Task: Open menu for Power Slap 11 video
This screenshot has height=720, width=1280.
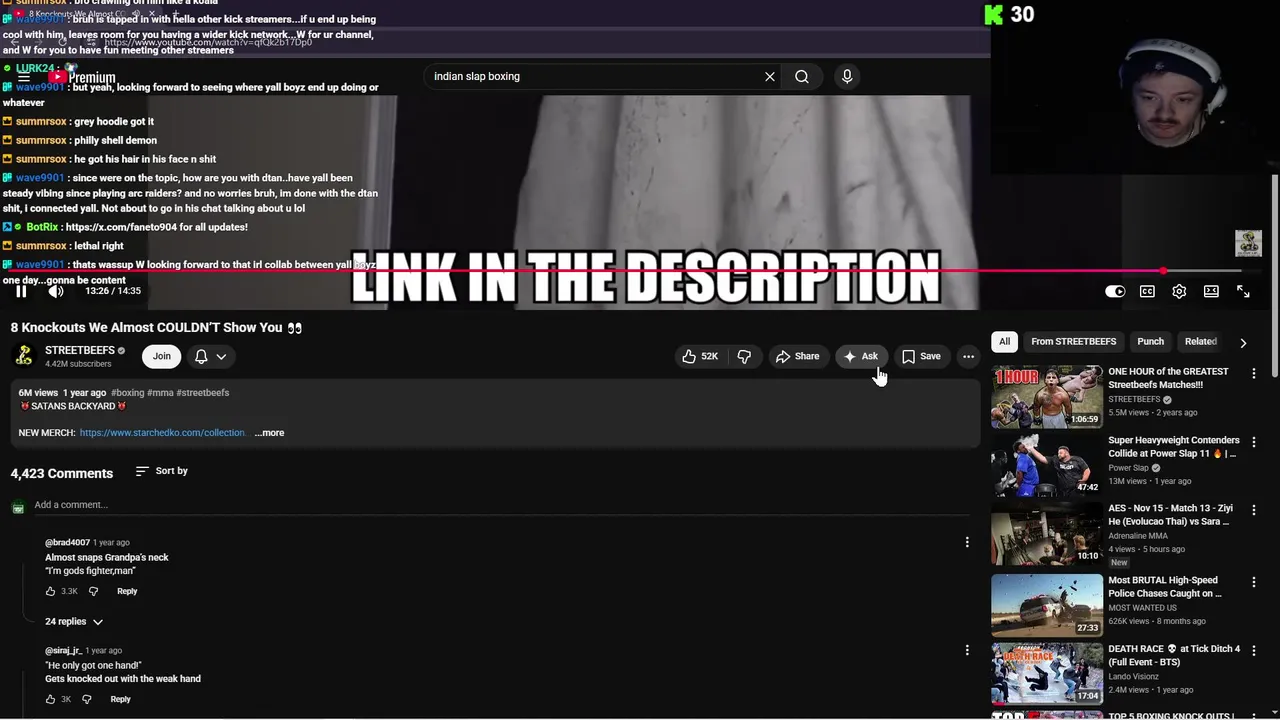Action: click(1254, 442)
